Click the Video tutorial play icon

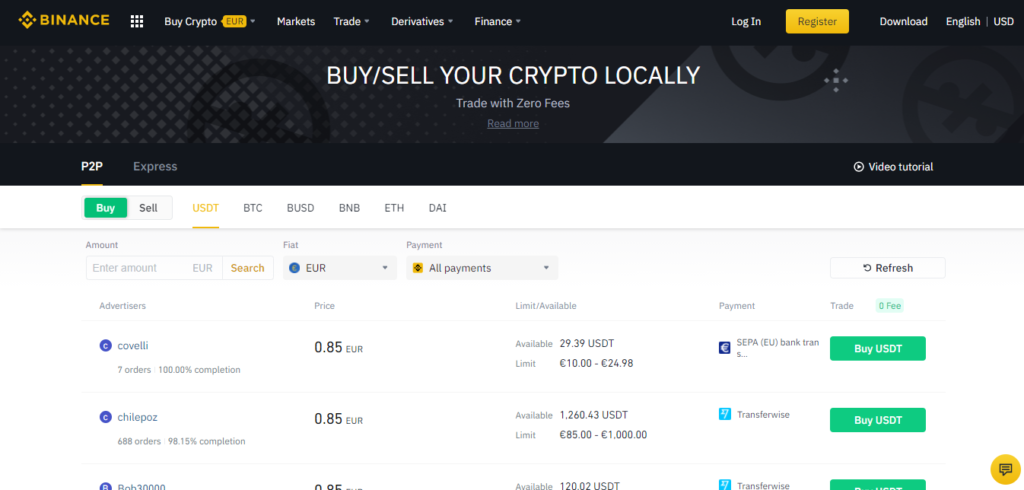[x=859, y=167]
